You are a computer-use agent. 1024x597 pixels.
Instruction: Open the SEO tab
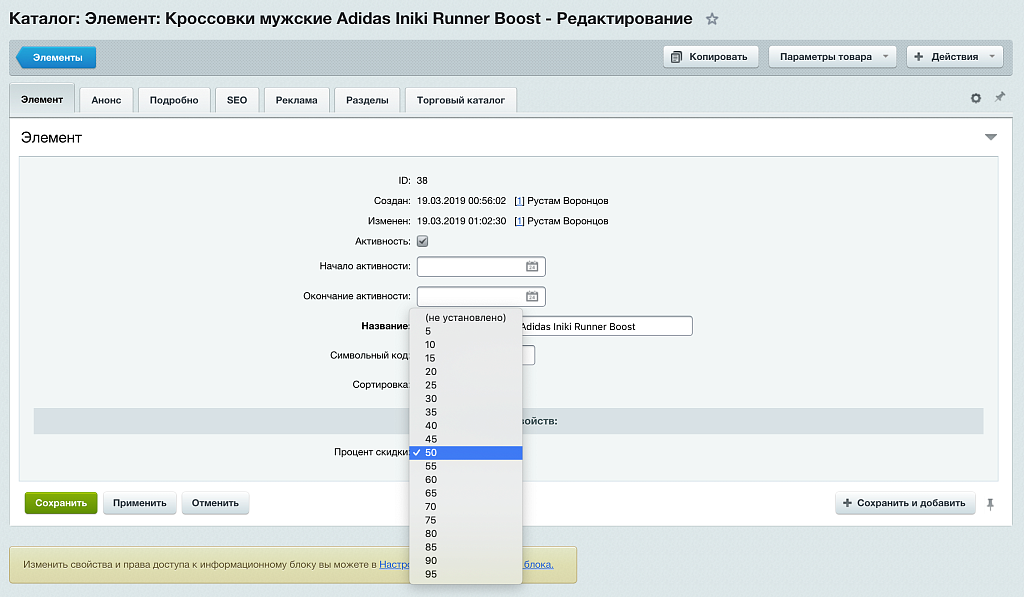tap(237, 100)
